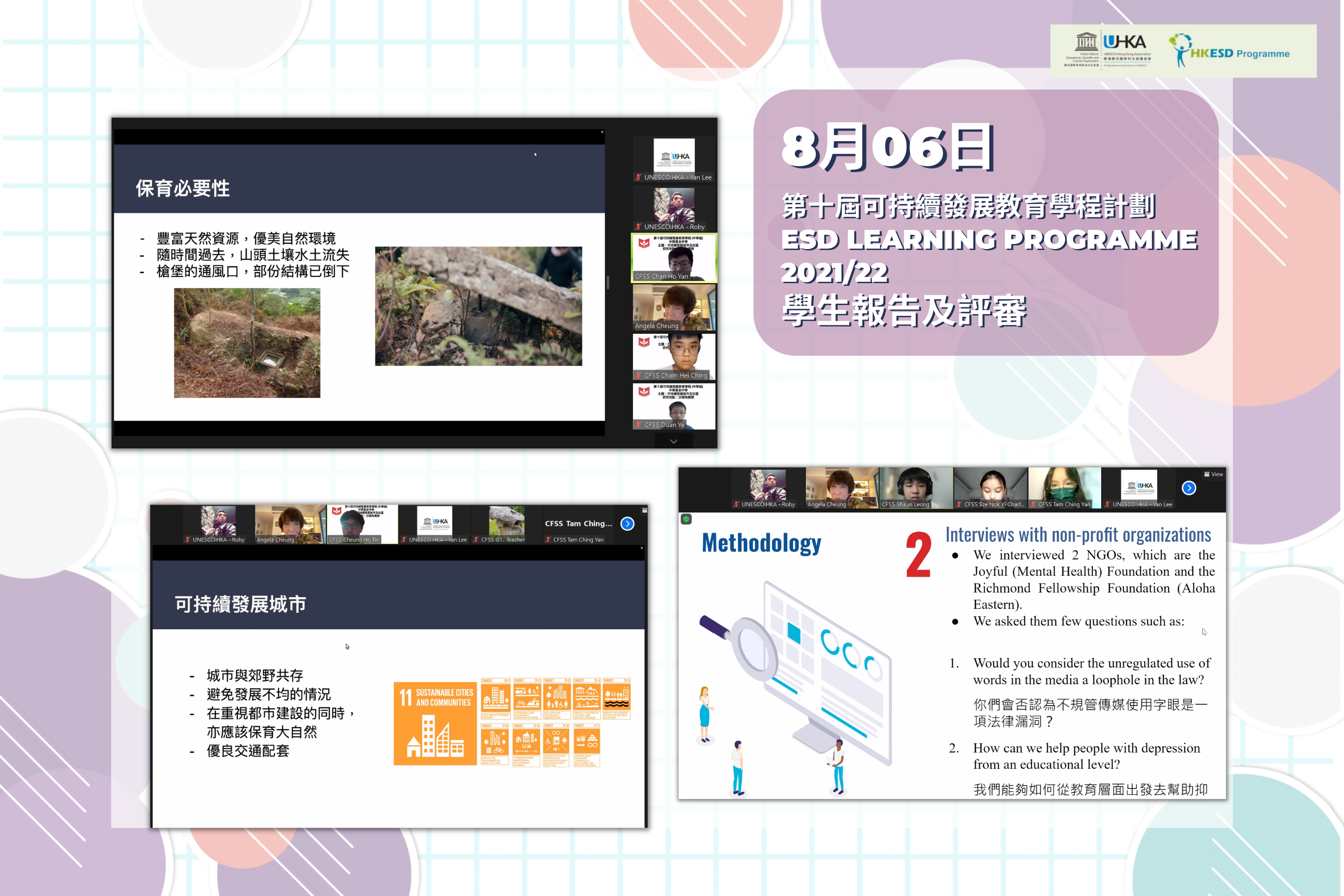Click muted mic beside Roby in 可持續發展城市 meeting
Viewport: 1344px width, 896px height.
[x=187, y=539]
